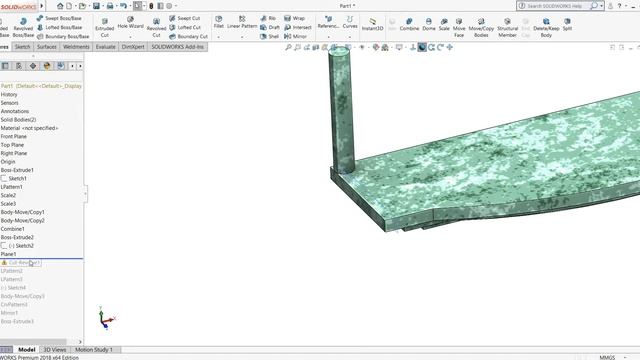Select Solid Bodies(2) folder in tree
The width and height of the screenshot is (640, 360).
pyautogui.click(x=18, y=120)
